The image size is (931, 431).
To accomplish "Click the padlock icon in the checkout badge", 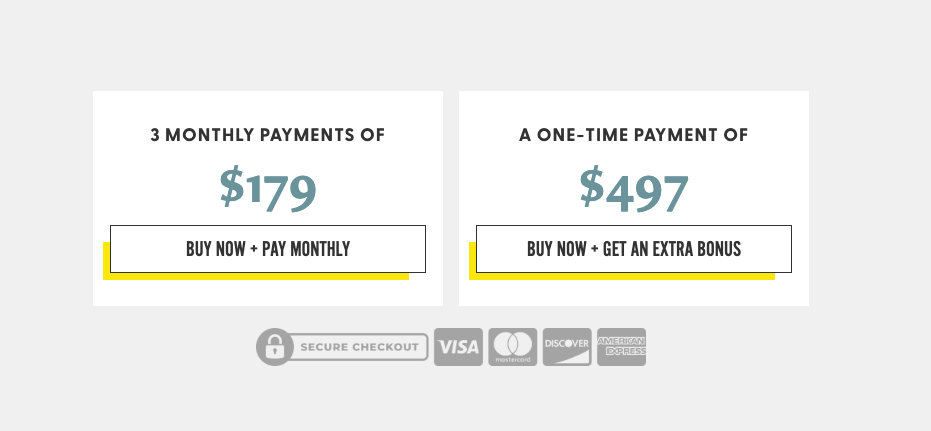I will point(272,347).
